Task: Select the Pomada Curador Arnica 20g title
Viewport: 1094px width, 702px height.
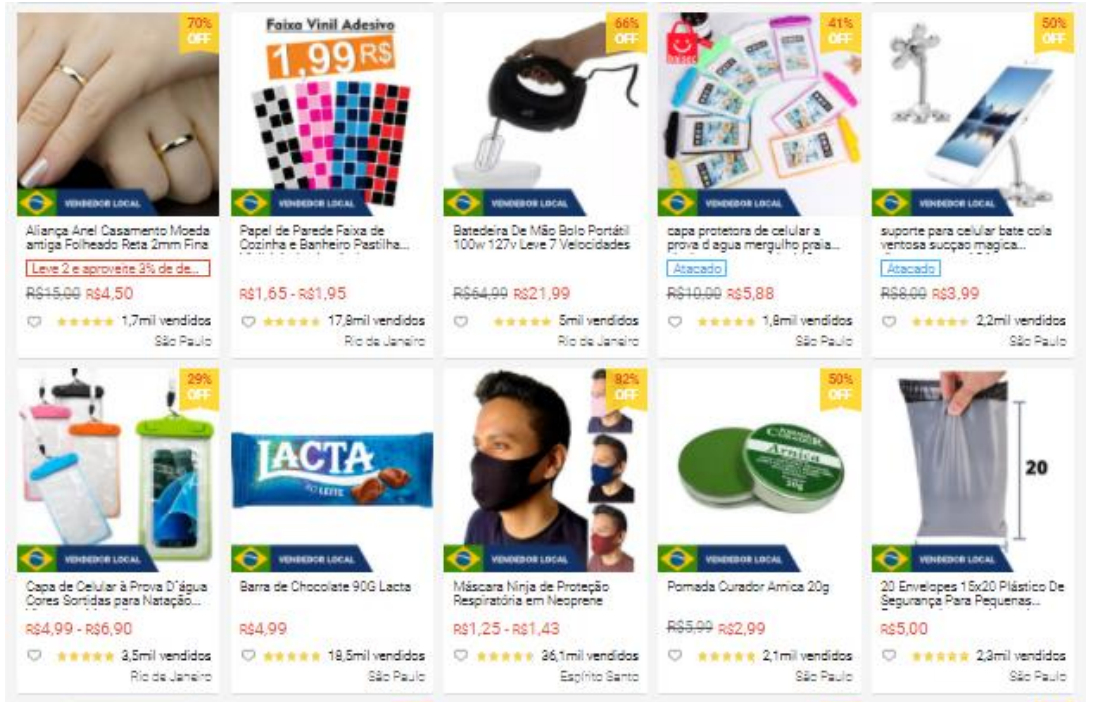Action: (x=748, y=587)
